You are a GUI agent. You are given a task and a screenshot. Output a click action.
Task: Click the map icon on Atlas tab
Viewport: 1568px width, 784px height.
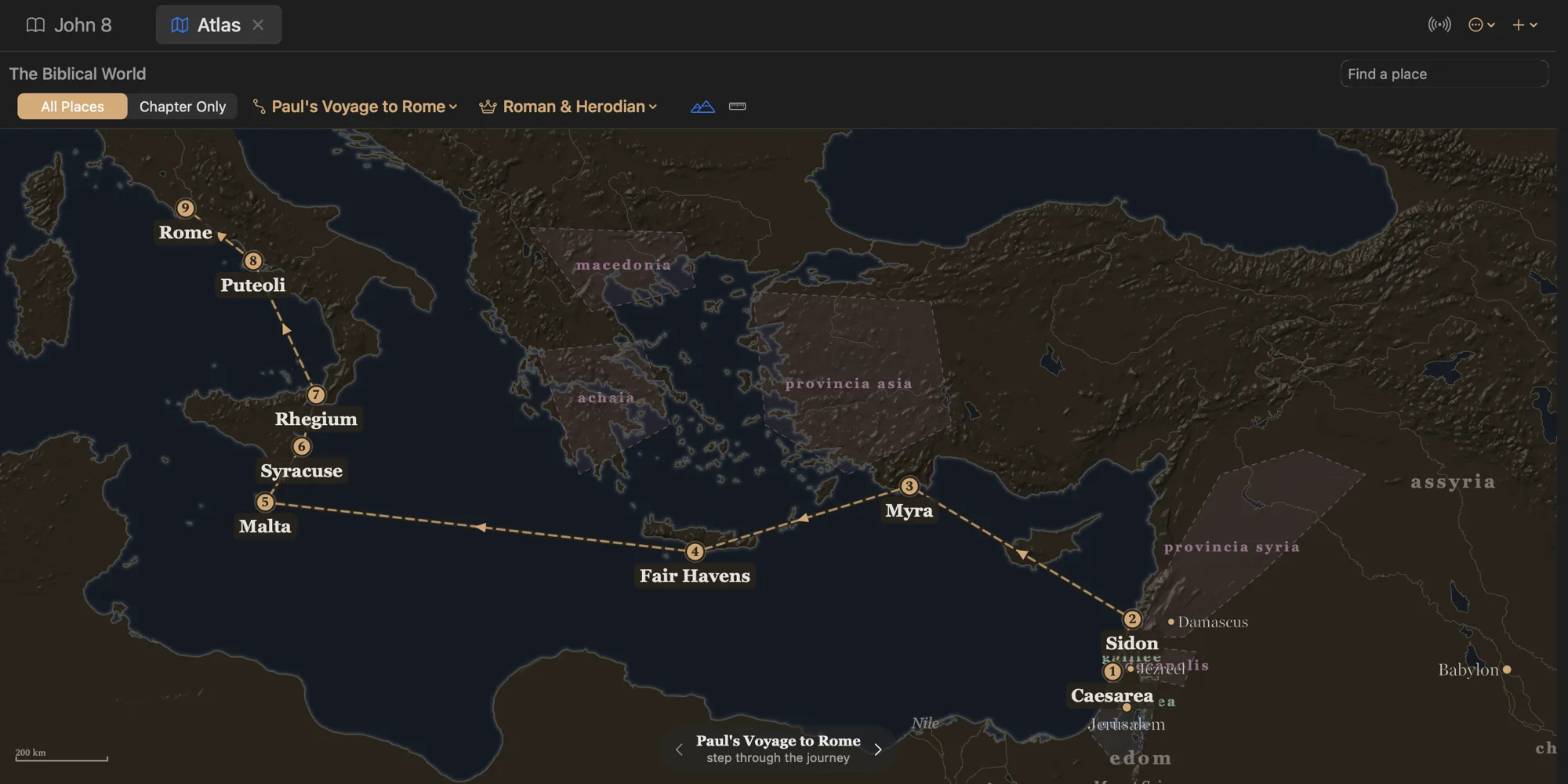click(x=180, y=25)
